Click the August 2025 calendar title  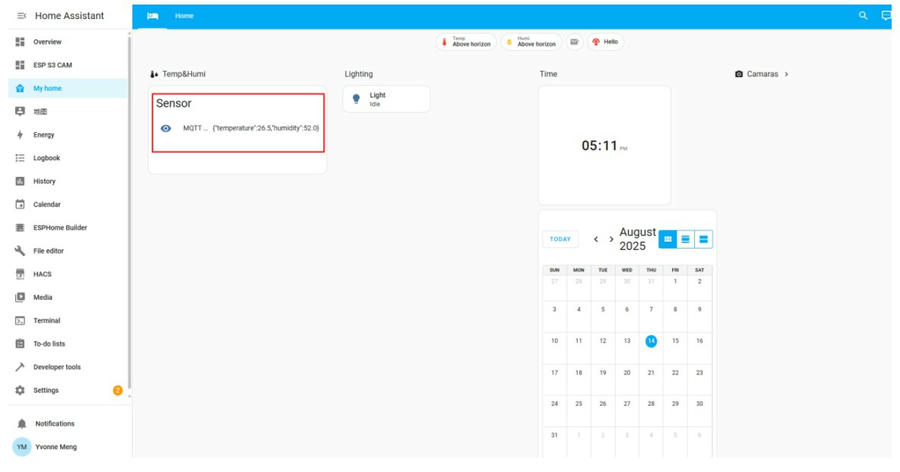(637, 239)
